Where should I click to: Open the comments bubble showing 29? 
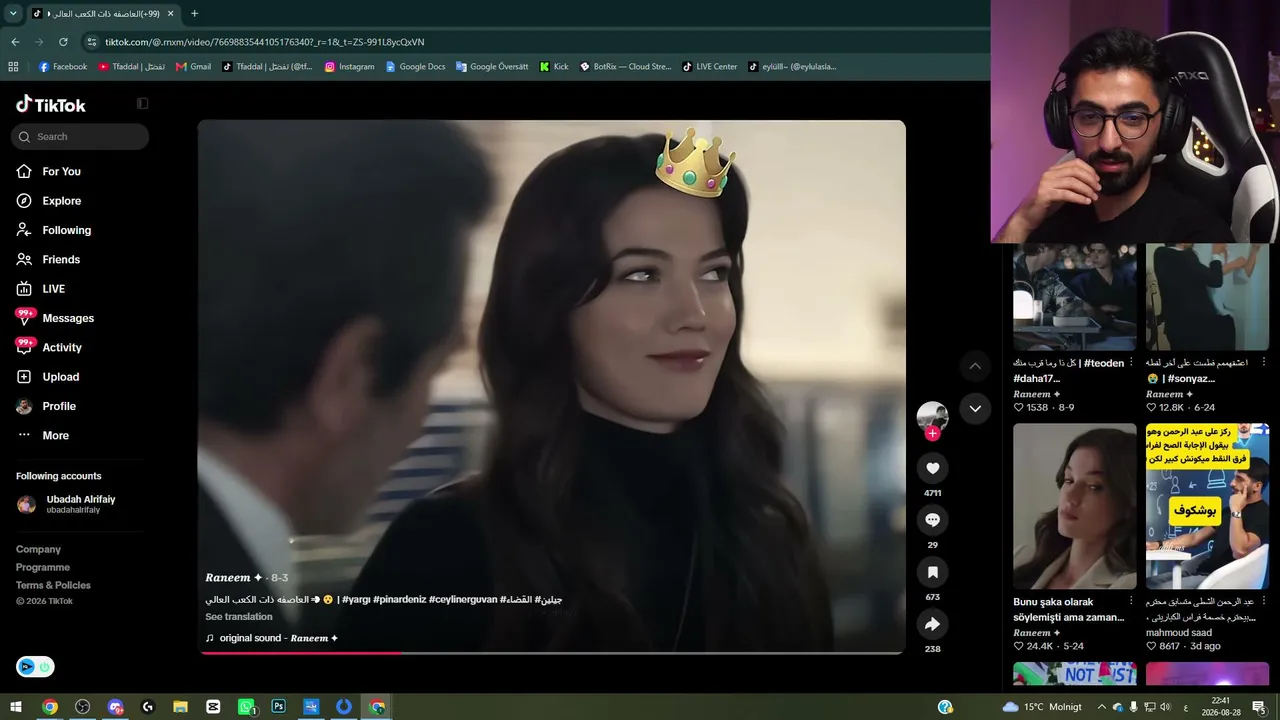[932, 520]
